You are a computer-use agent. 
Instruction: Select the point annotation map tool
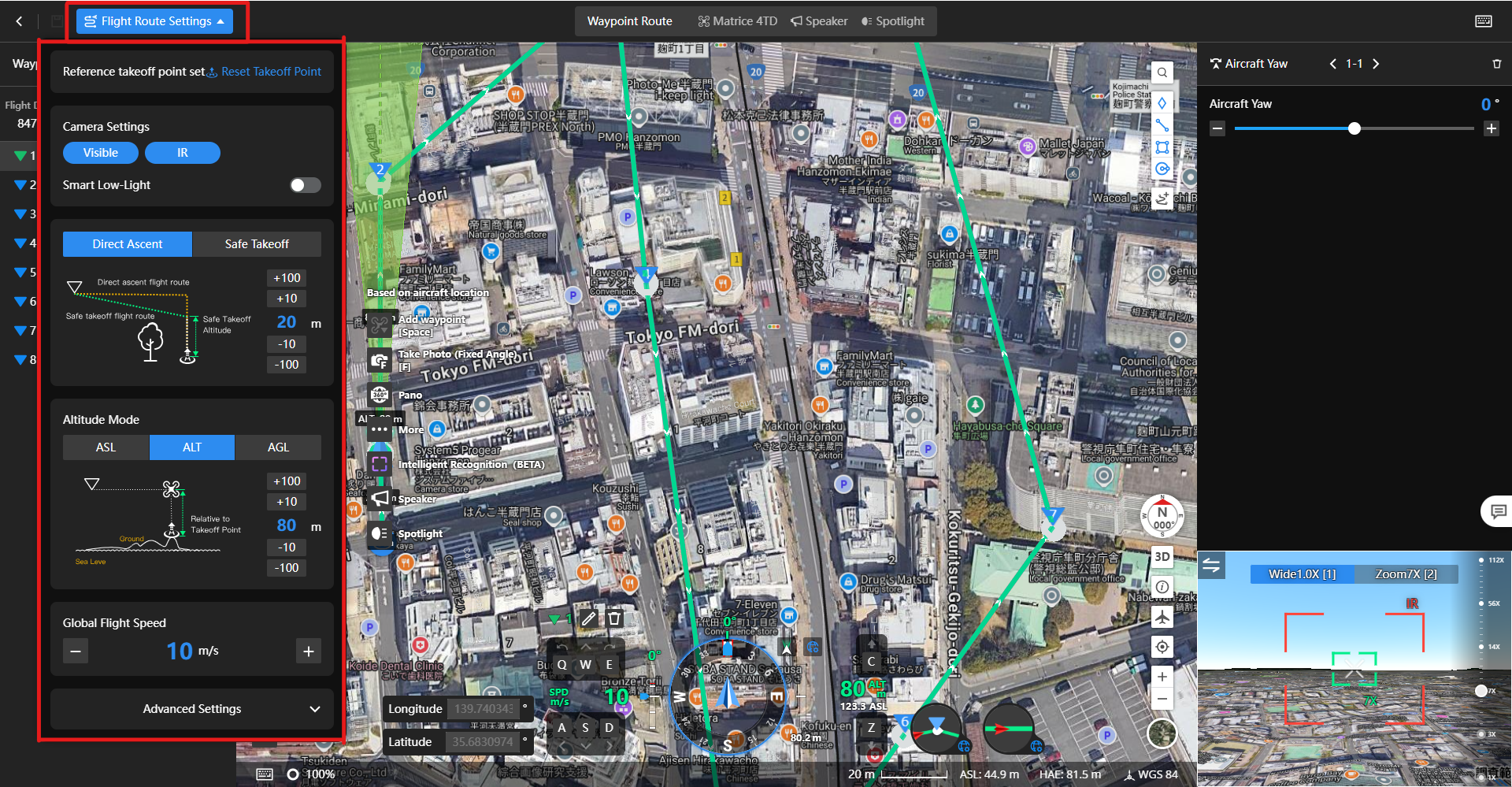pyautogui.click(x=1162, y=103)
